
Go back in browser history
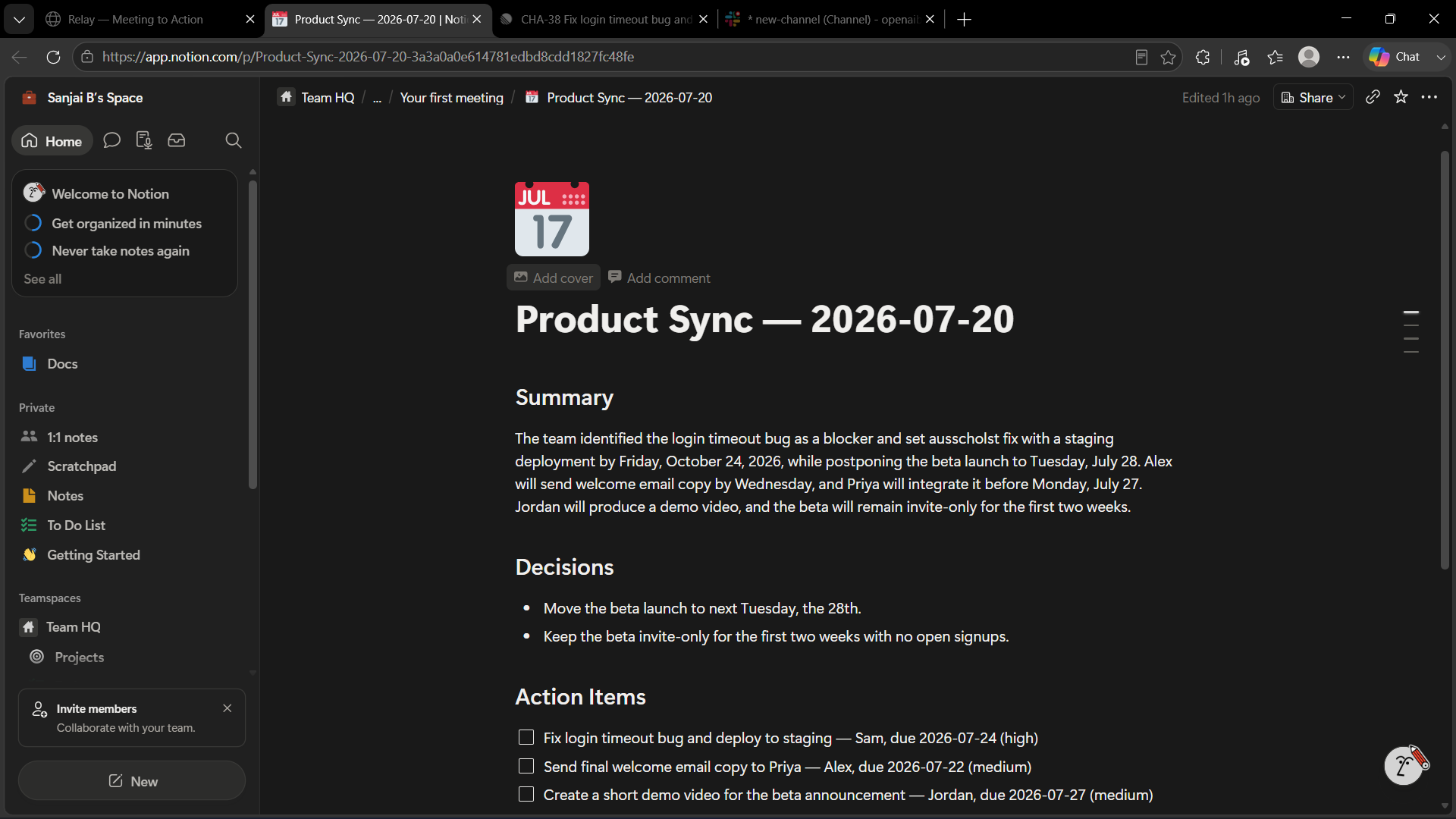[x=20, y=57]
